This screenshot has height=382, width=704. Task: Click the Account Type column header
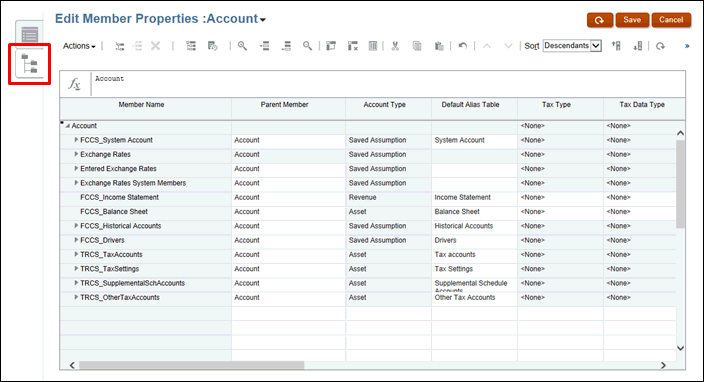[385, 105]
